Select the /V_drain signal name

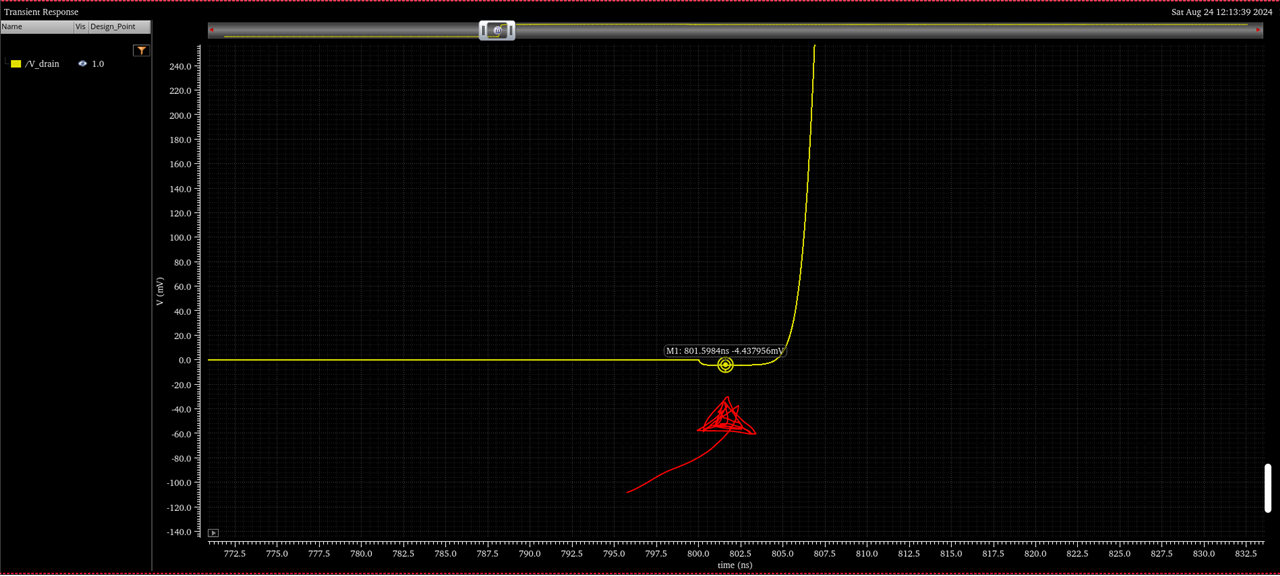click(x=42, y=64)
